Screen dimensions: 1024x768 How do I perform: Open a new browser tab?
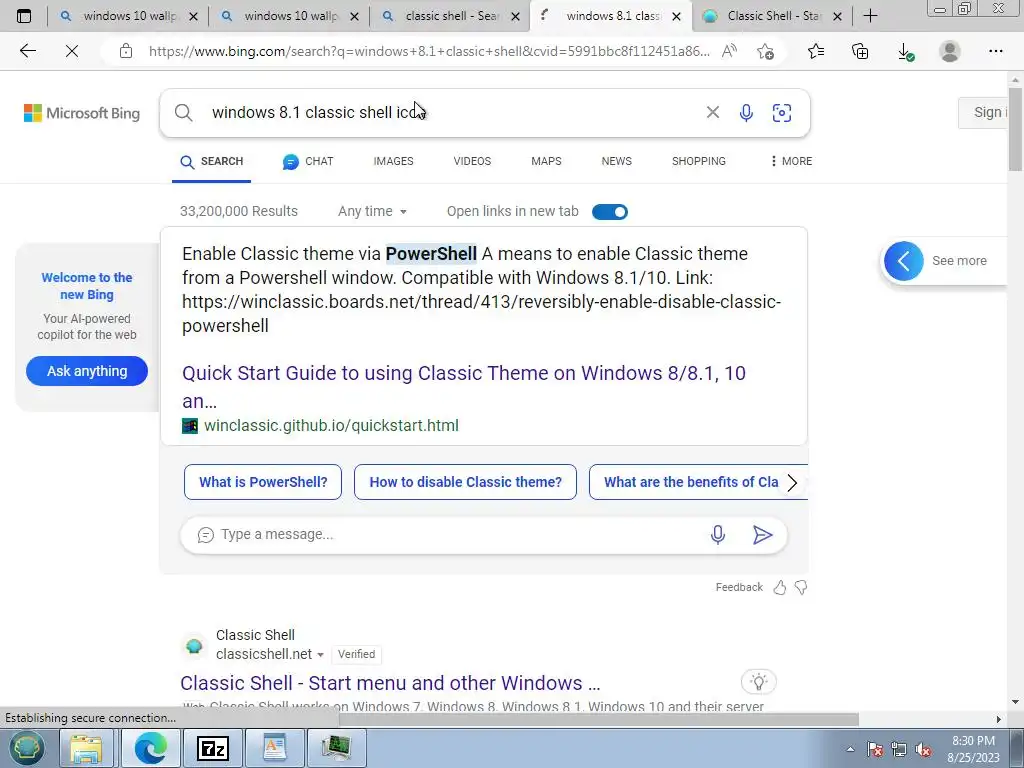pos(870,16)
